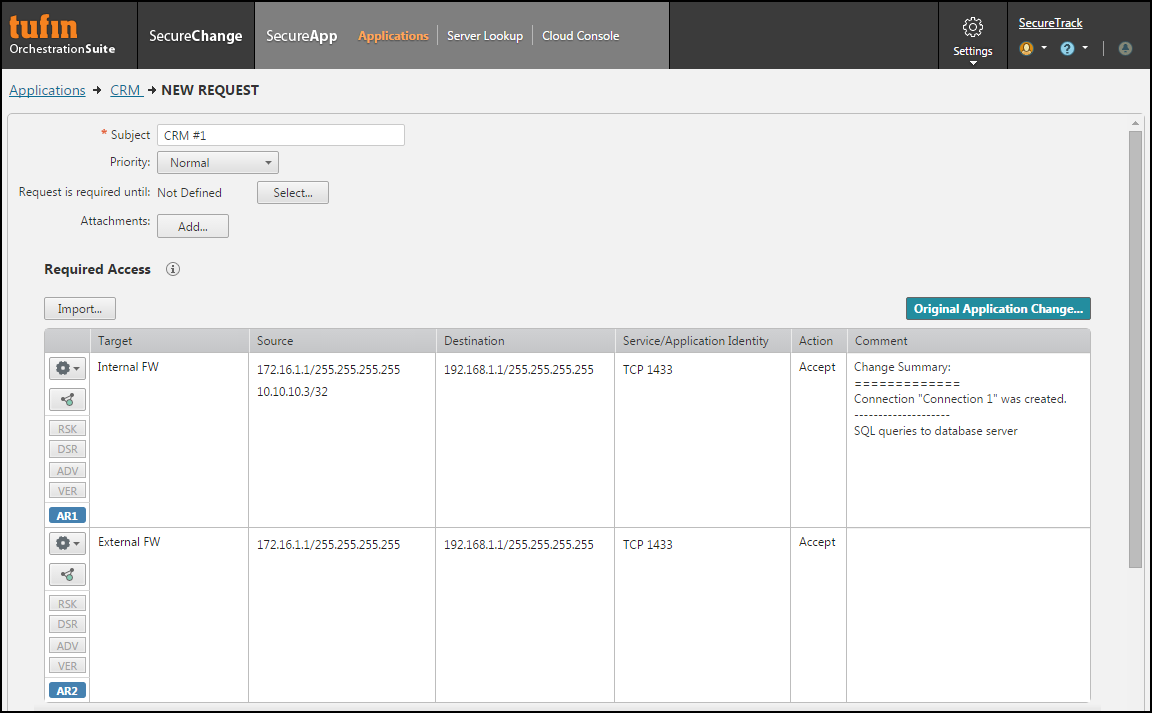Click VER tool for AR1
The width and height of the screenshot is (1152, 713).
[x=67, y=491]
